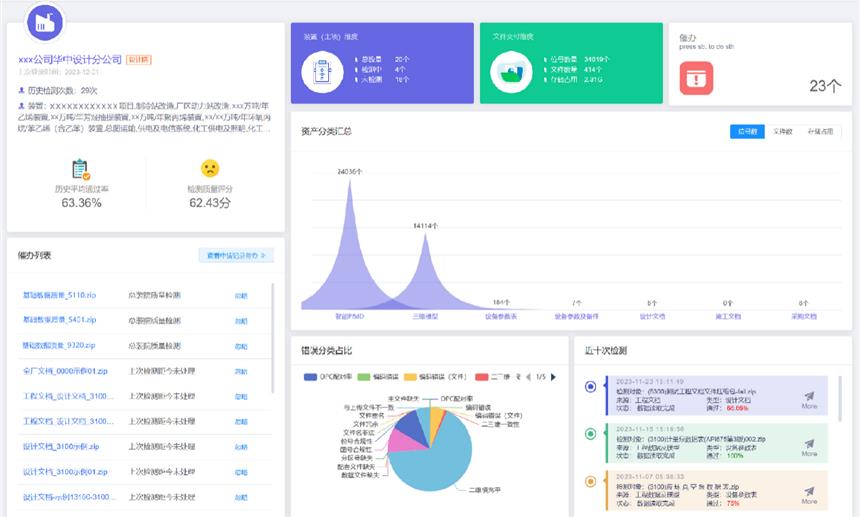Click the clipboard icon above 63.36%
The height and width of the screenshot is (517, 860).
pos(81,169)
